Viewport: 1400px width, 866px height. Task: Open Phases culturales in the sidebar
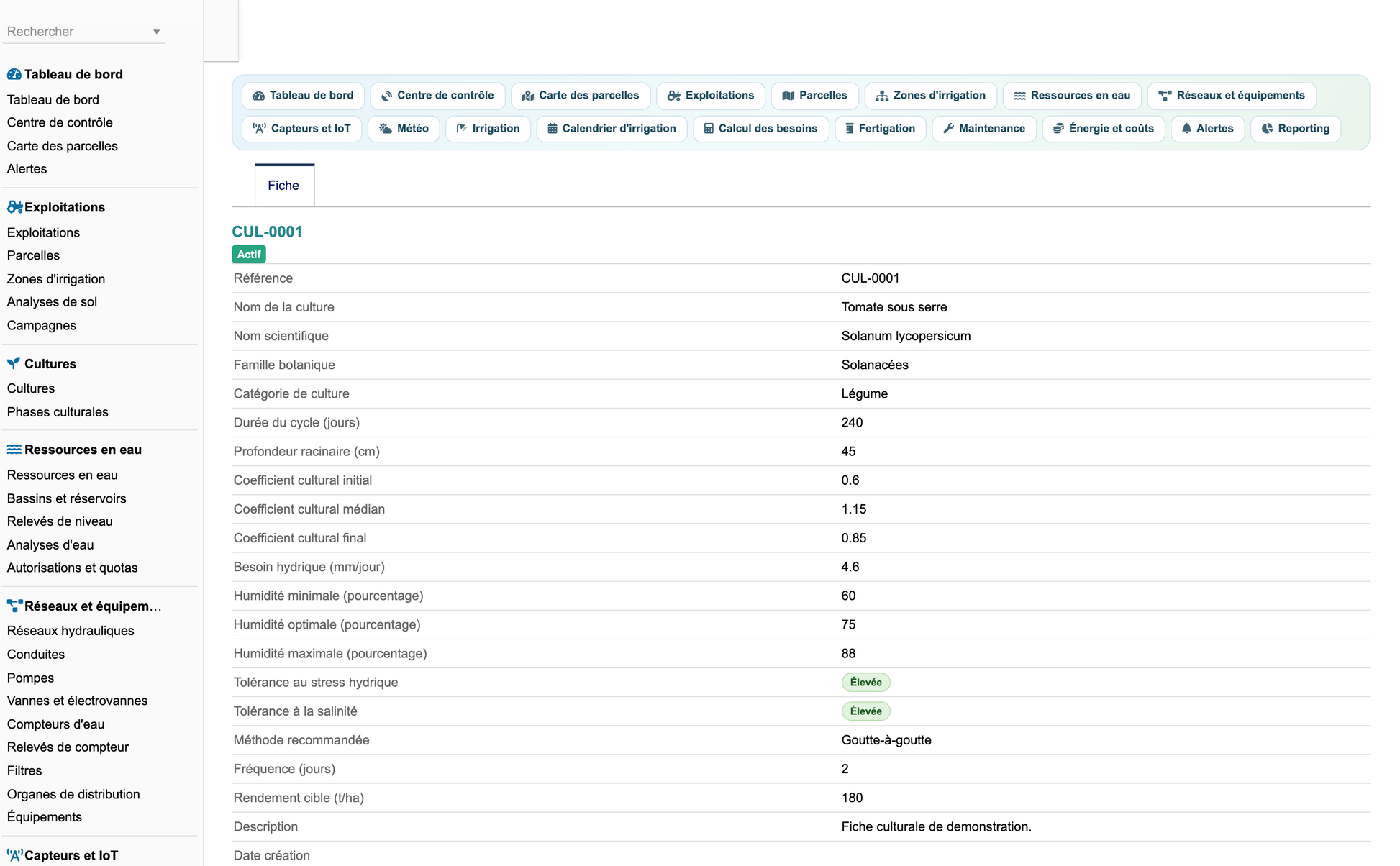(58, 412)
